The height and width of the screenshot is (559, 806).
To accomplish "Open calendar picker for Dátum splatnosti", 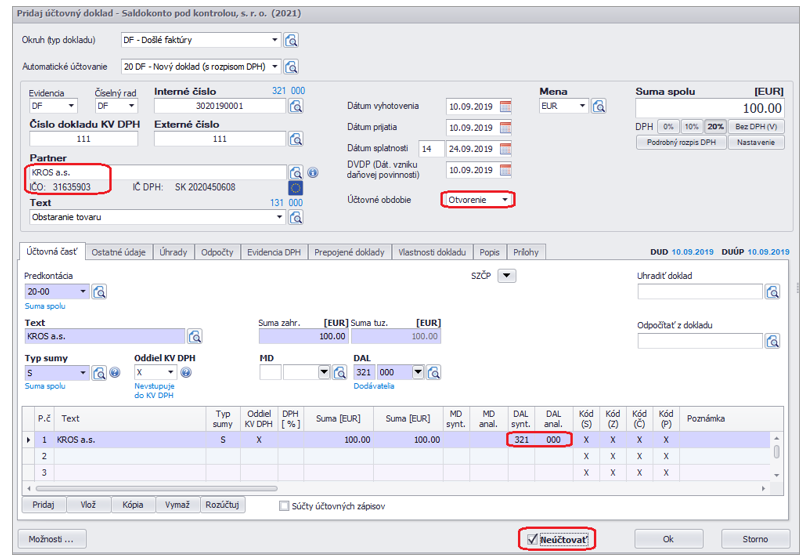I will (505, 148).
